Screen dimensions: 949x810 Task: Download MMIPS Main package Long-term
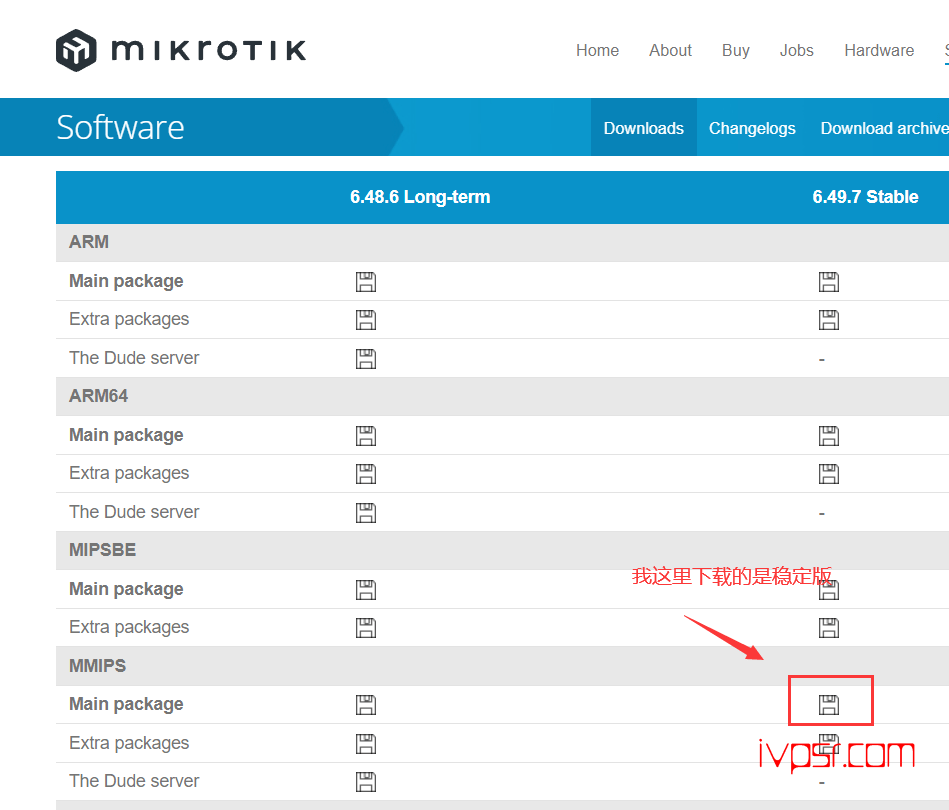pos(366,705)
